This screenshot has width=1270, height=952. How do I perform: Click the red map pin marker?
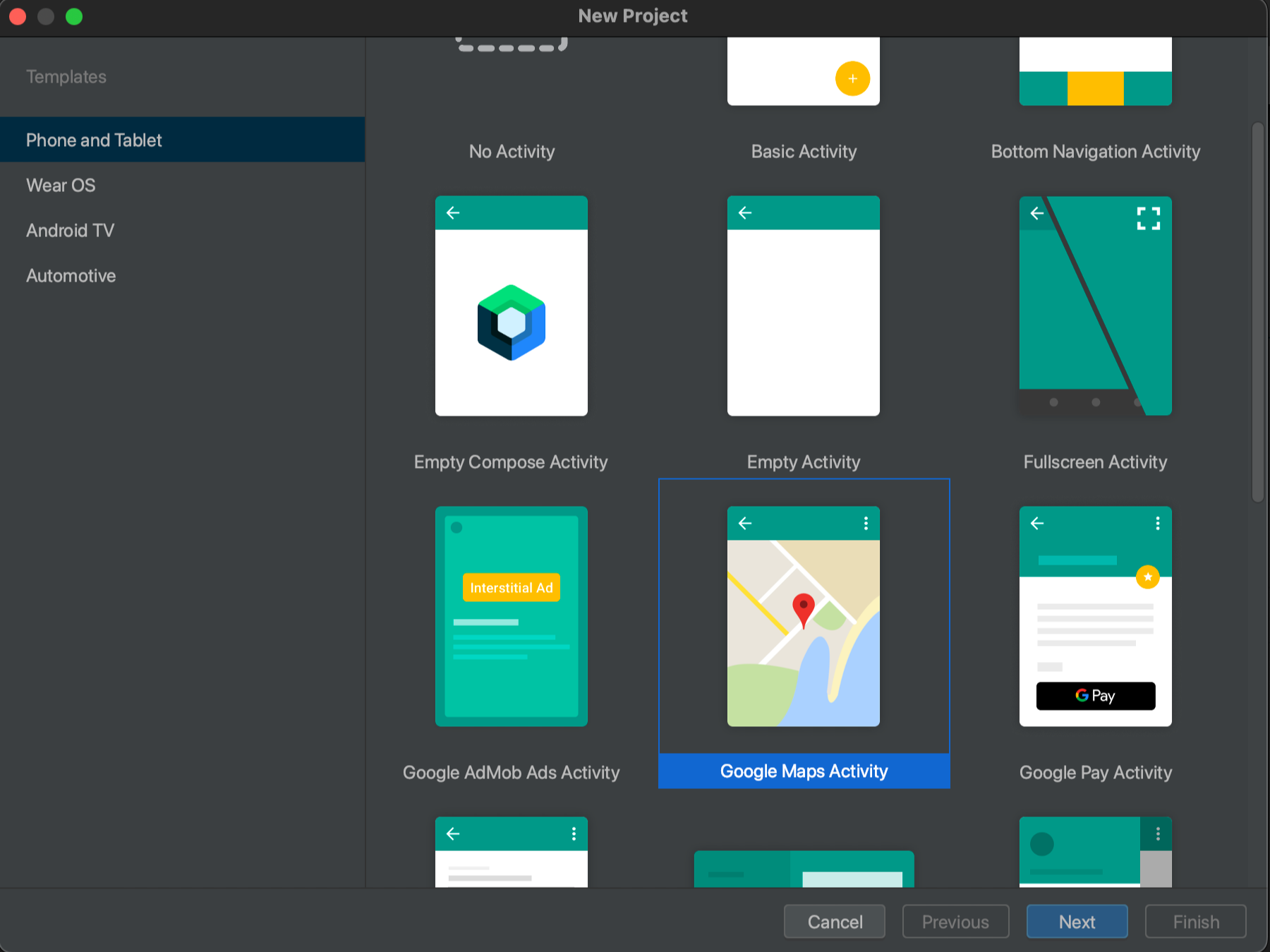point(804,610)
